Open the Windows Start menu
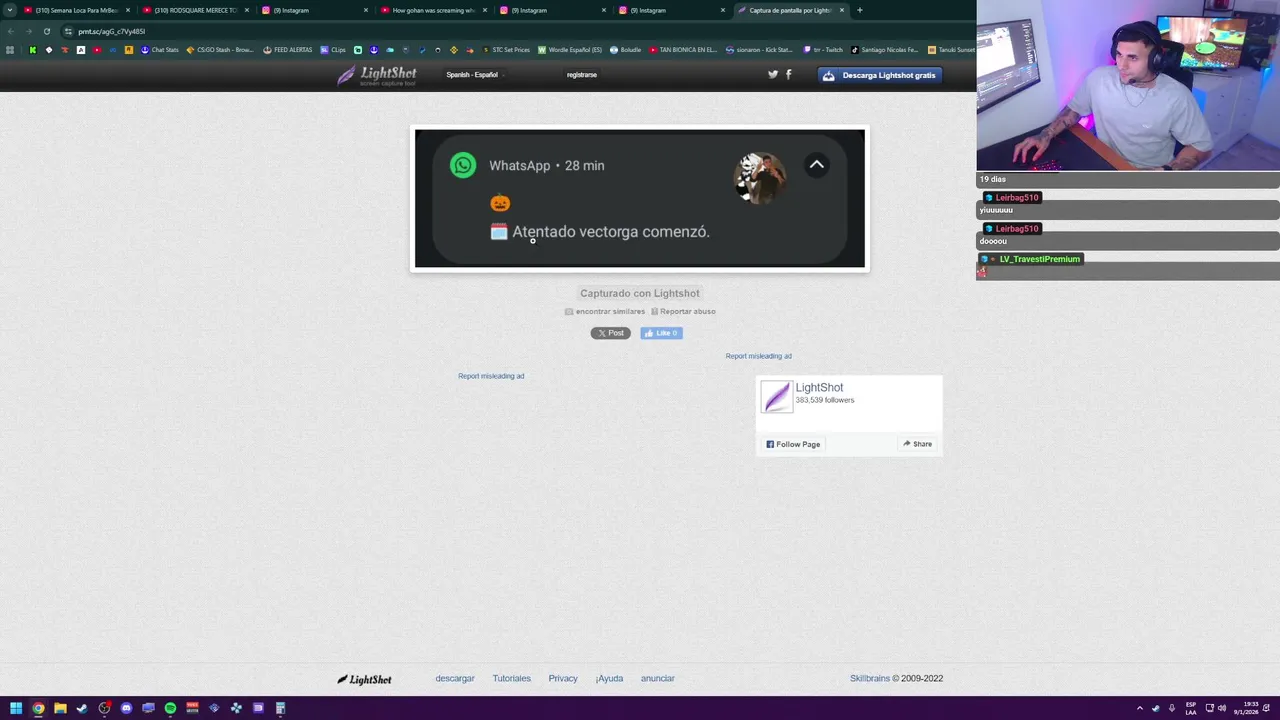Viewport: 1280px width, 720px height. tap(16, 708)
